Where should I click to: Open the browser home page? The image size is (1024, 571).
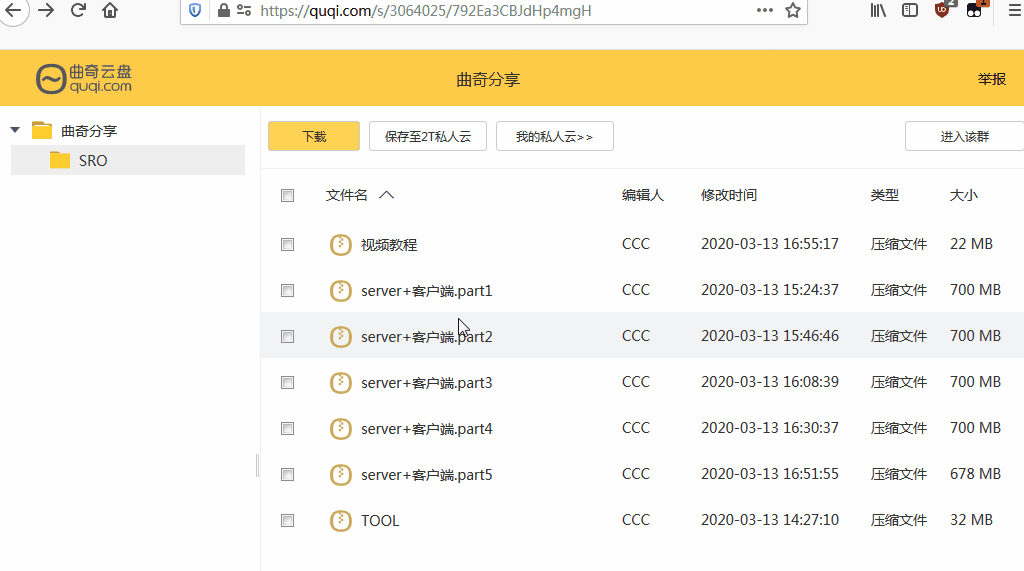pos(110,10)
